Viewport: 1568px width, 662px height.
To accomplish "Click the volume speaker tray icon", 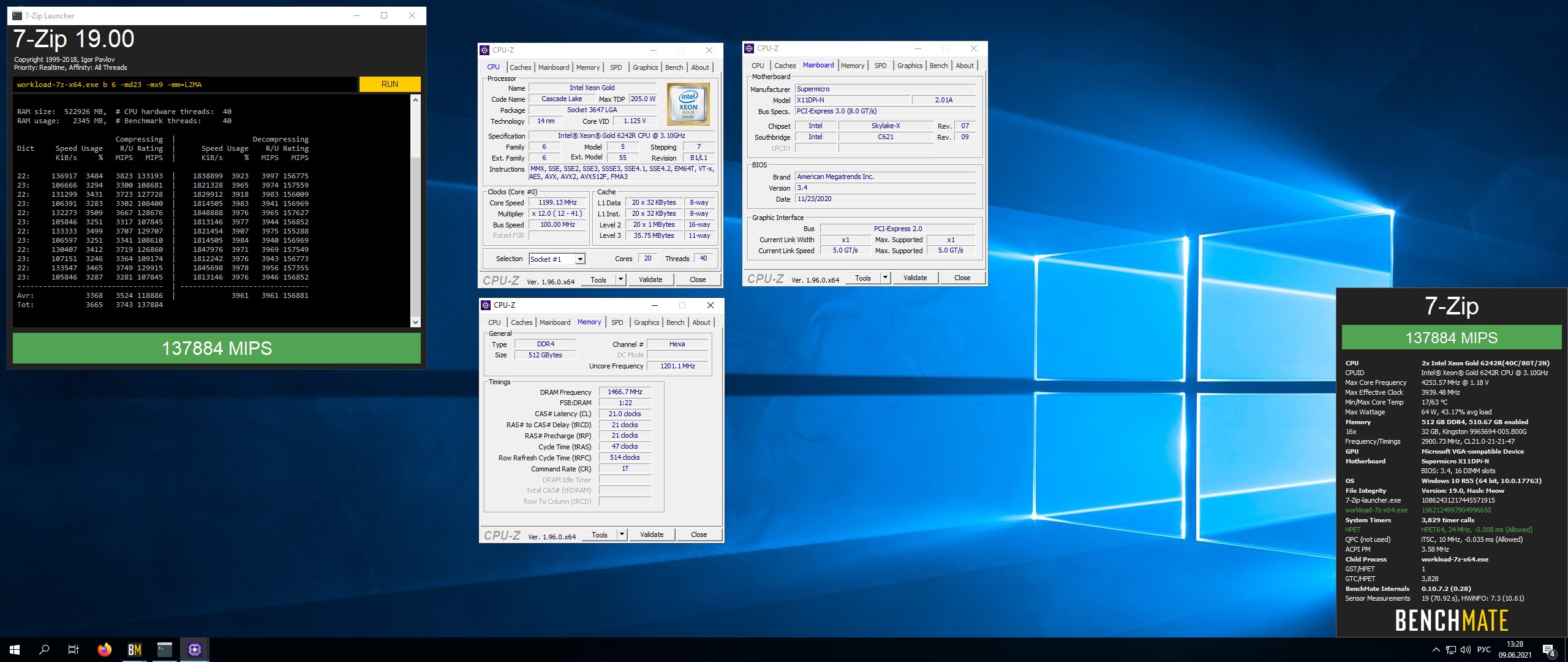I will click(x=1465, y=650).
